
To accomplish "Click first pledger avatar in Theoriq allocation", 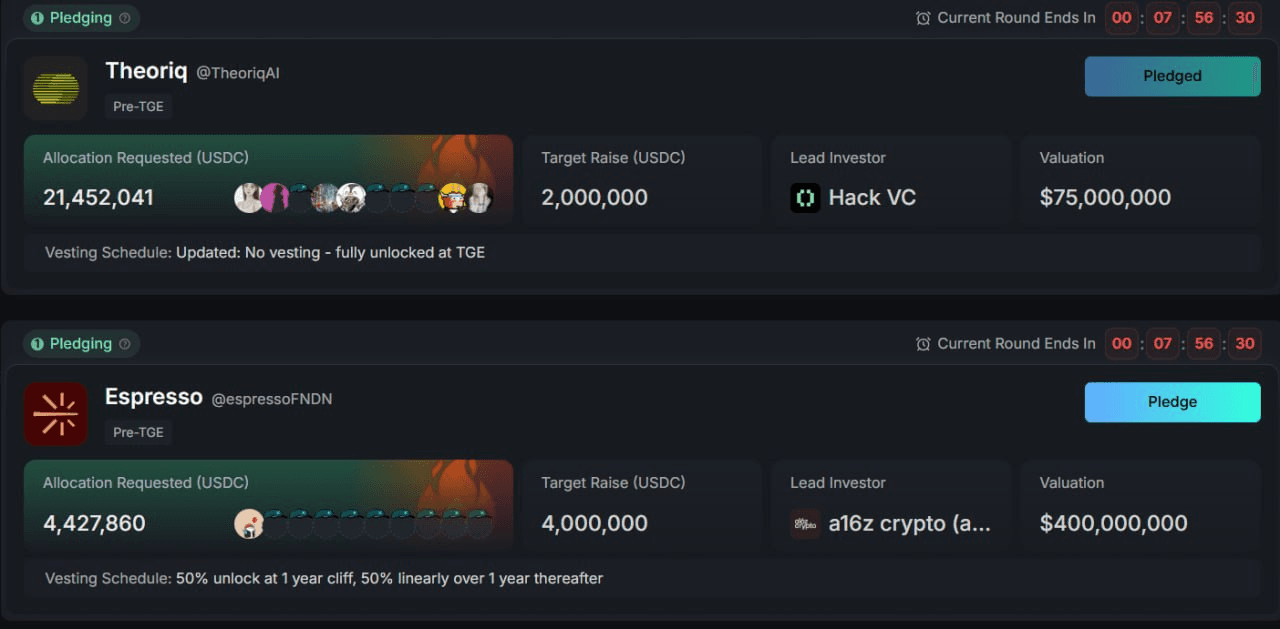I will point(248,198).
